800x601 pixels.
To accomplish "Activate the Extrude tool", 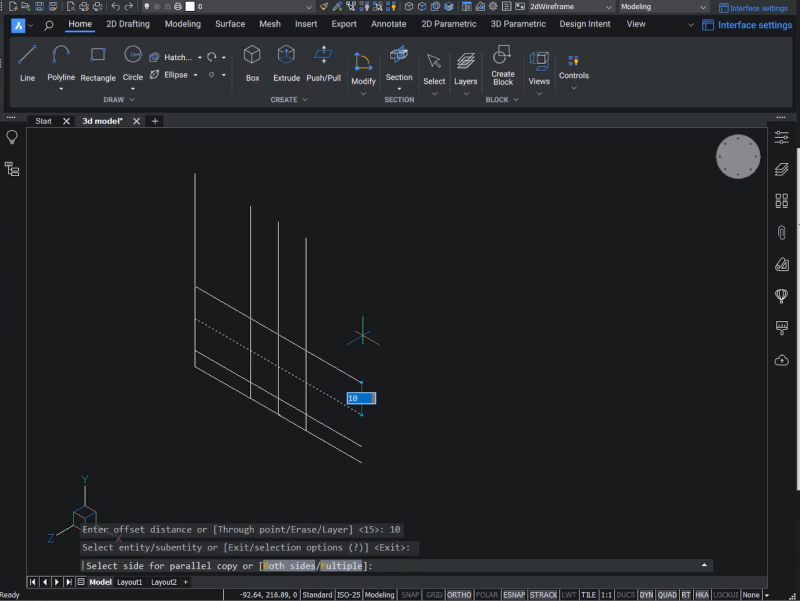I will (x=286, y=62).
